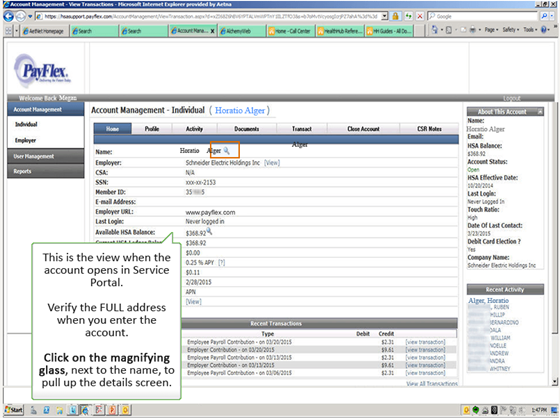The width and height of the screenshot is (560, 418).
Task: Open the recent pages dropdown arrow
Action: pyautogui.click(x=30, y=16)
